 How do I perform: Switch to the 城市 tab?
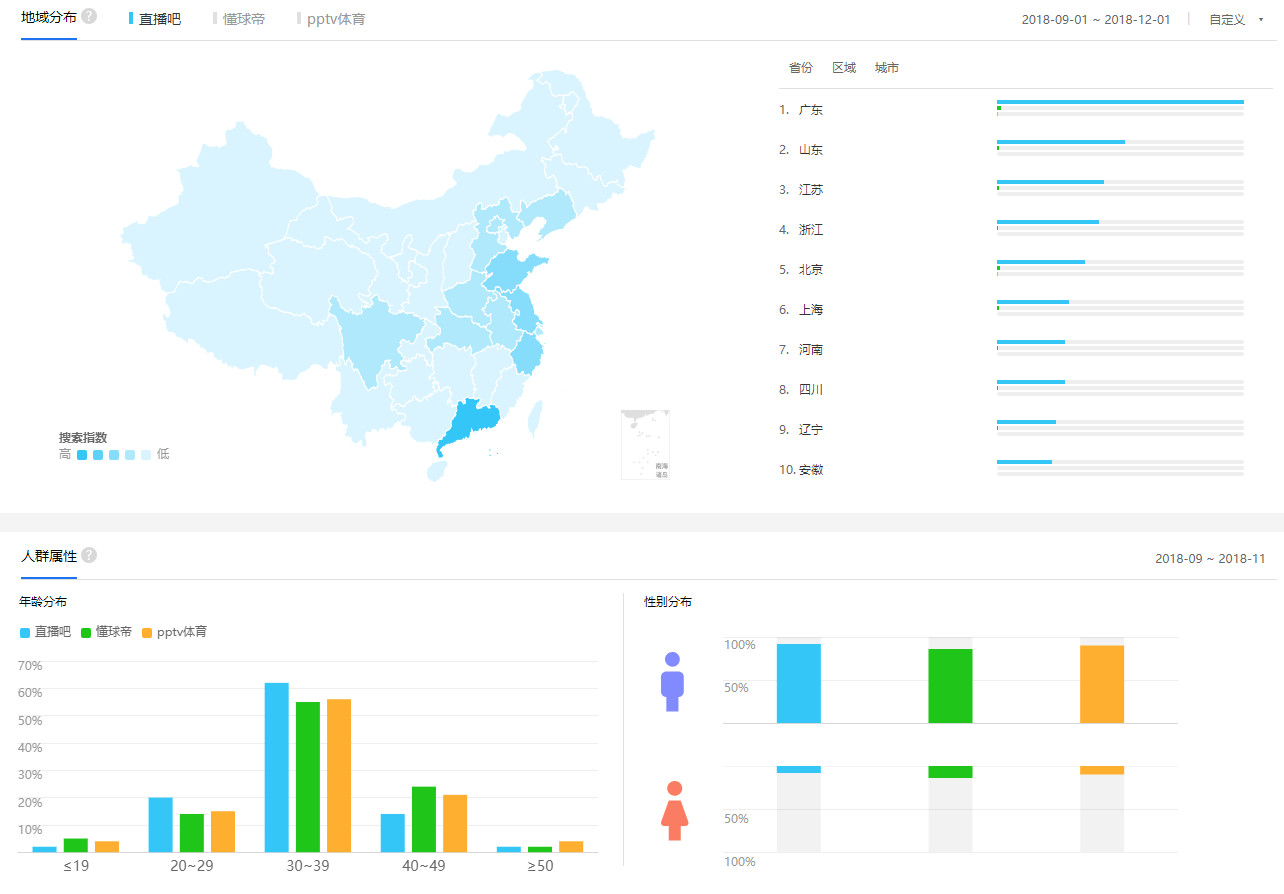(x=886, y=68)
